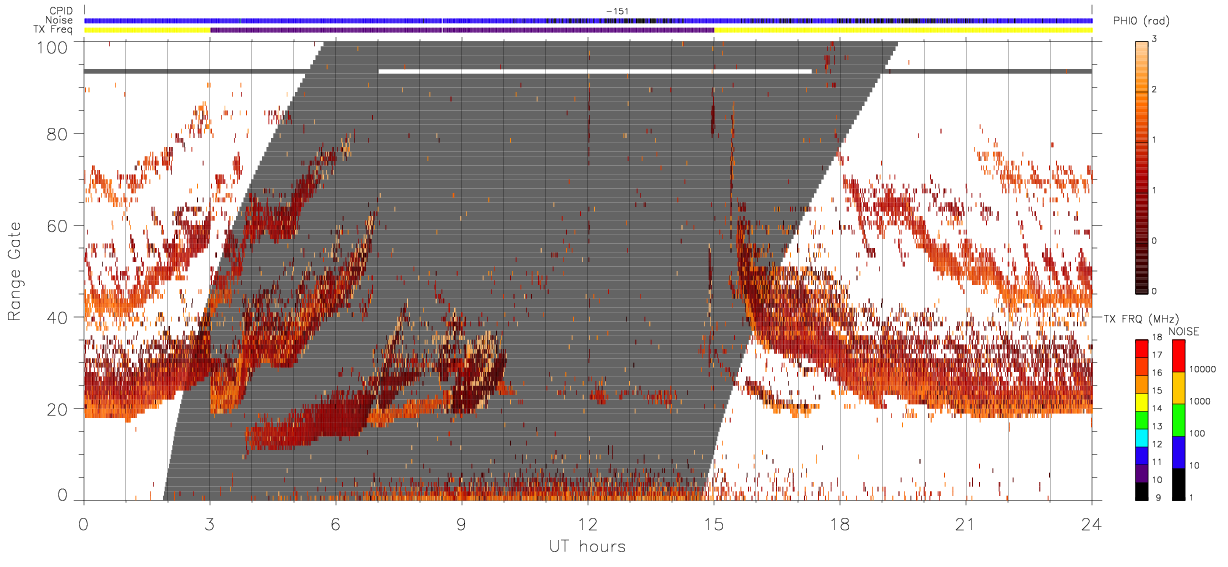1228x567 pixels.
Task: Pick the purple 10-11 MHz swatch
Action: click(x=1141, y=474)
